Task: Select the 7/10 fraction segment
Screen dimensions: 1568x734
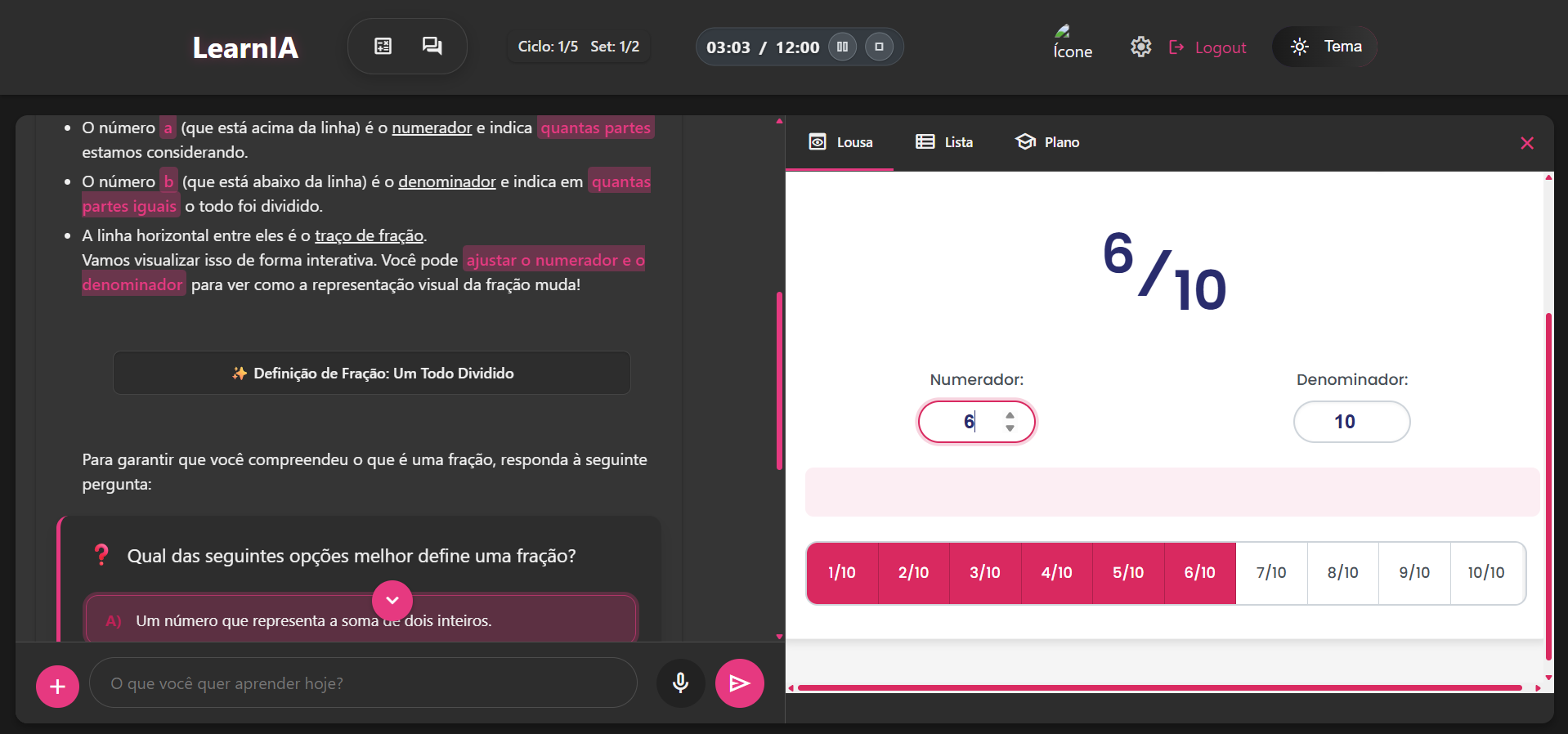Action: (x=1270, y=573)
